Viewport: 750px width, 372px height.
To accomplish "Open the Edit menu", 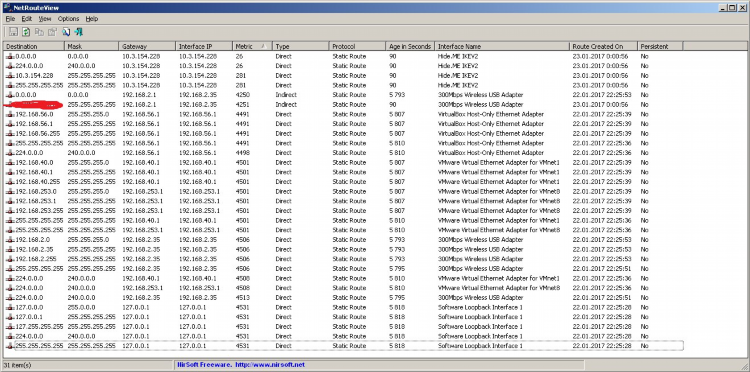I will (x=26, y=19).
